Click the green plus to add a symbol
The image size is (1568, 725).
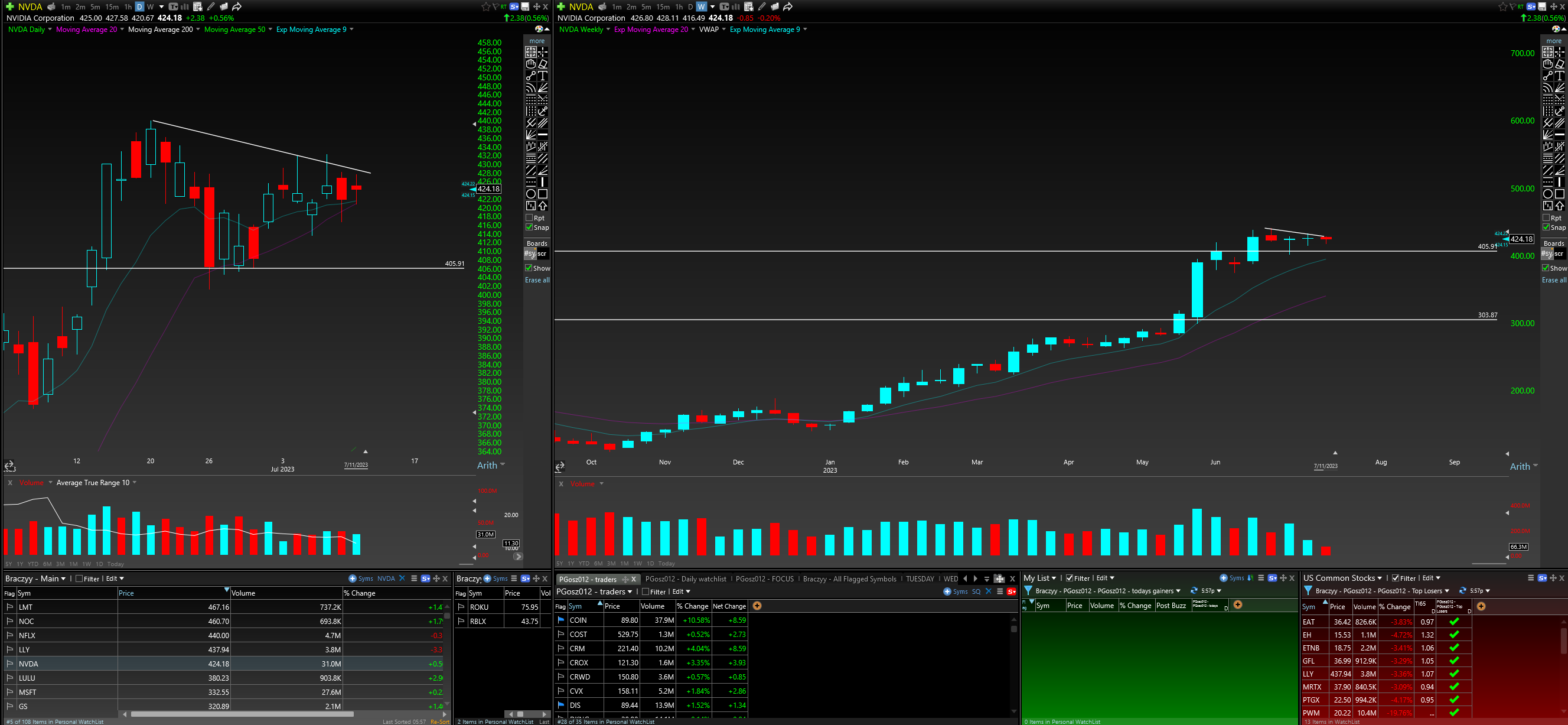point(9,6)
